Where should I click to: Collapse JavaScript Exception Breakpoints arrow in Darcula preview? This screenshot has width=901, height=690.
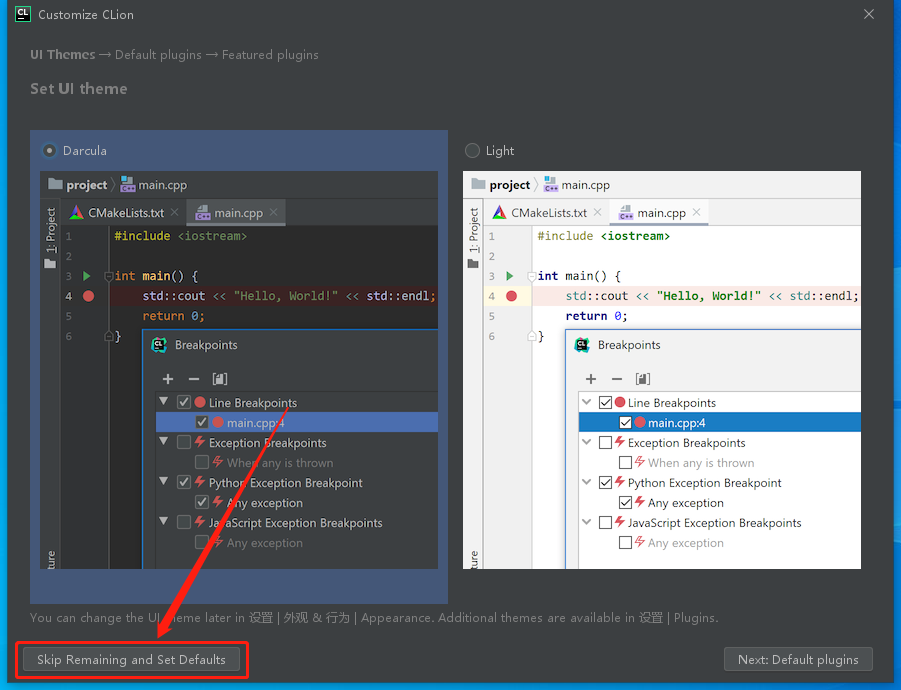click(x=164, y=522)
